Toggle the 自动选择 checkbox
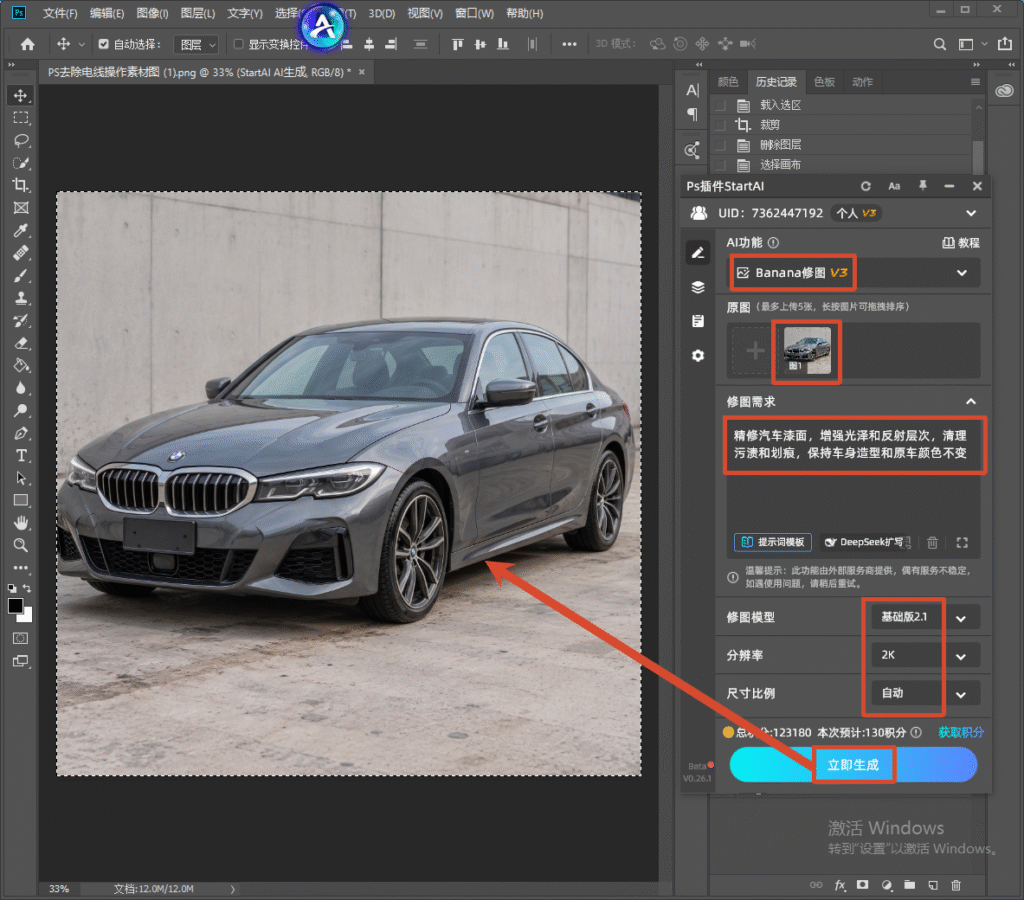 point(103,44)
